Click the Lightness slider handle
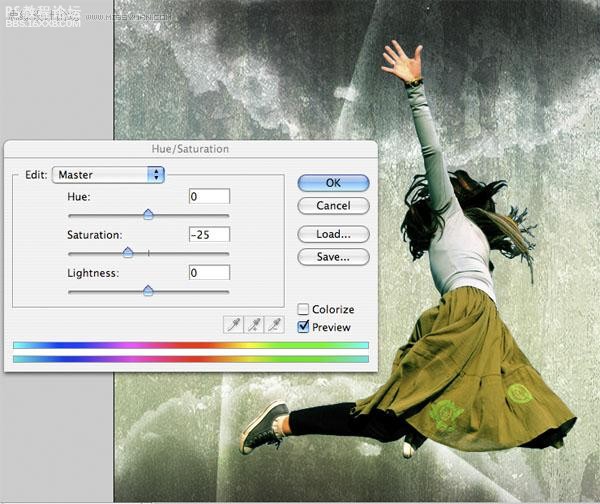This screenshot has height=504, width=600. coord(148,290)
